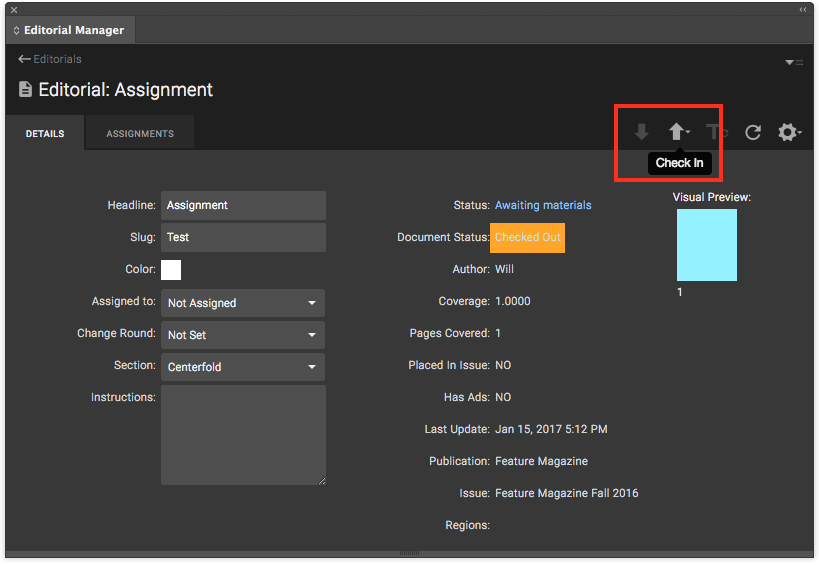Viewport: 819px width, 565px height.
Task: Switch to the Assignments tab
Action: pyautogui.click(x=140, y=134)
